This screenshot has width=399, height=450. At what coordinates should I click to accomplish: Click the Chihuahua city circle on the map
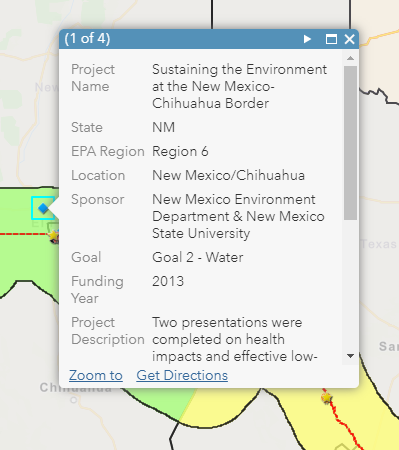pyautogui.click(x=74, y=400)
